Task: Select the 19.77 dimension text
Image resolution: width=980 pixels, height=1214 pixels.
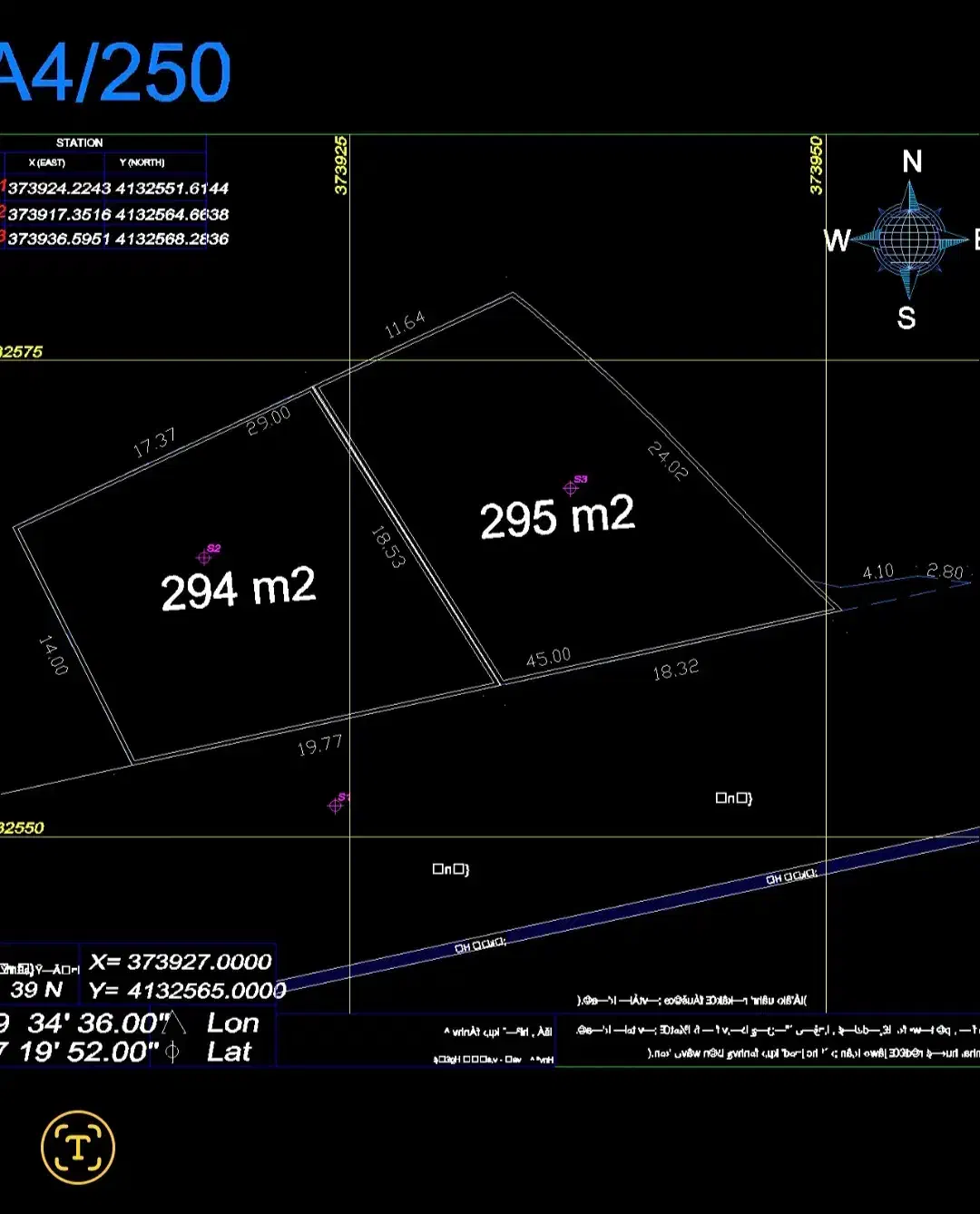Action: point(320,746)
